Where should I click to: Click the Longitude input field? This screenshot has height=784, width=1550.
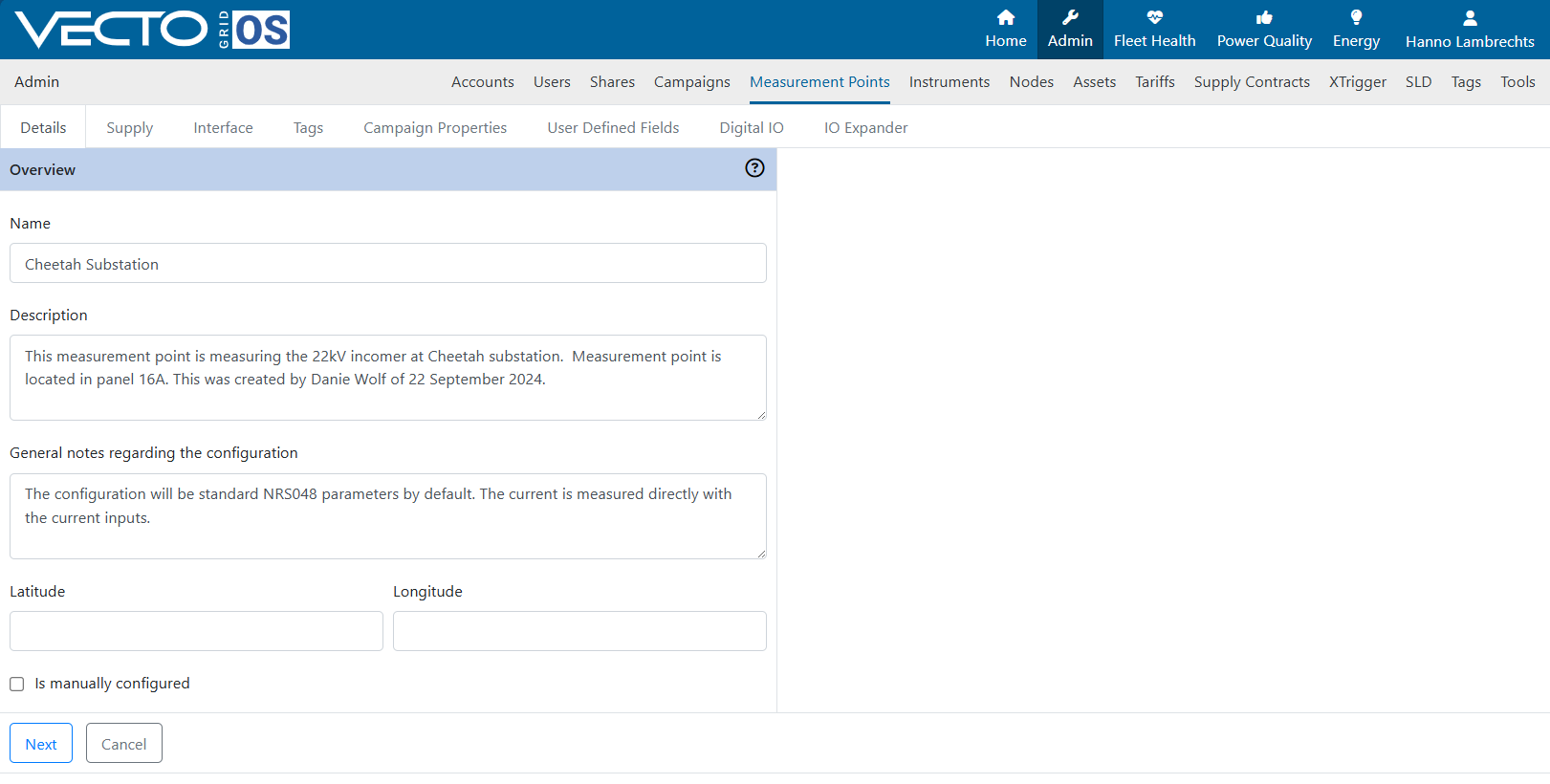[x=579, y=631]
